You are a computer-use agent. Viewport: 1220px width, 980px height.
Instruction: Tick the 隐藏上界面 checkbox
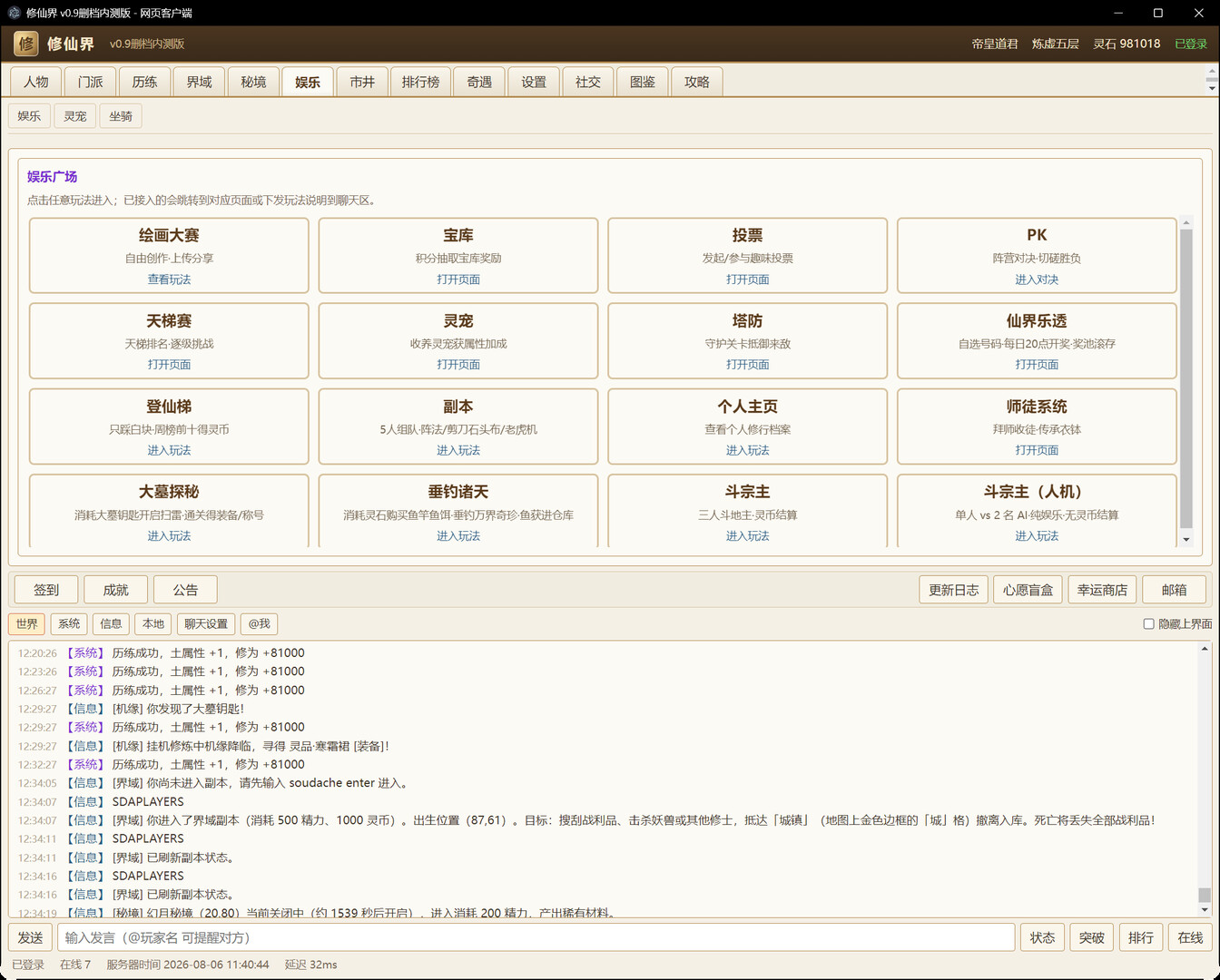(1148, 624)
